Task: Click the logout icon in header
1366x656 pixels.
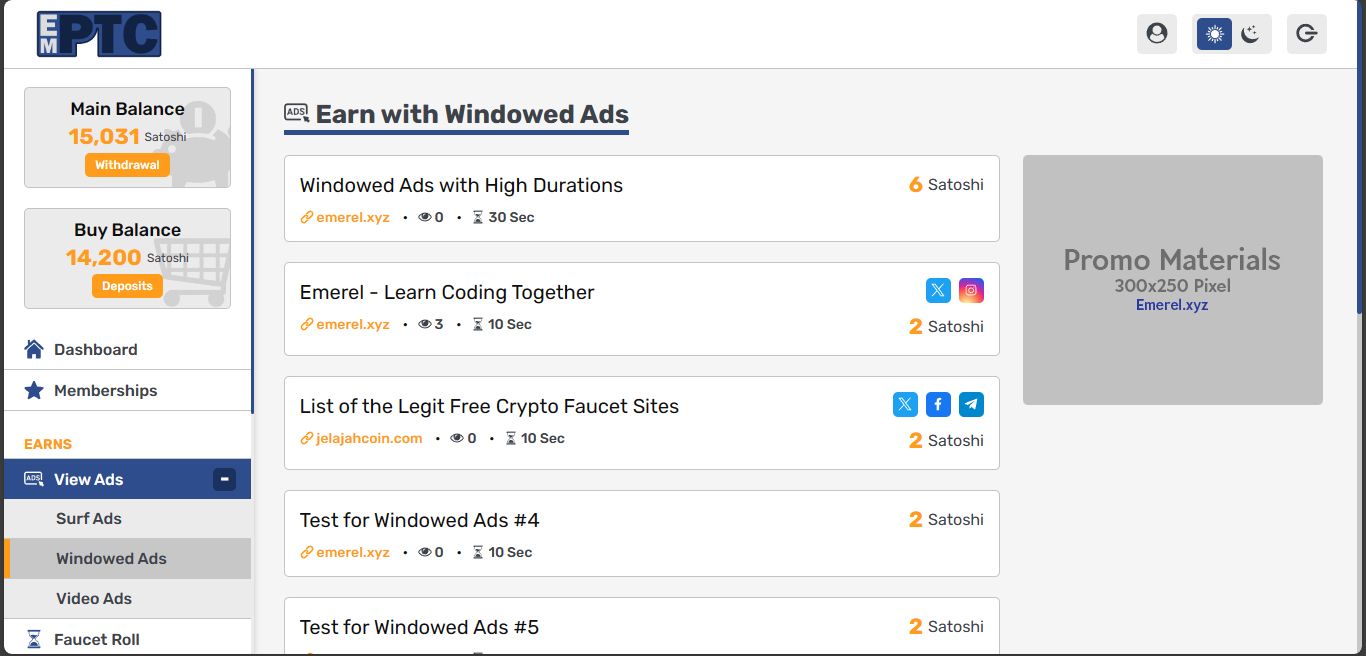Action: (x=1306, y=34)
